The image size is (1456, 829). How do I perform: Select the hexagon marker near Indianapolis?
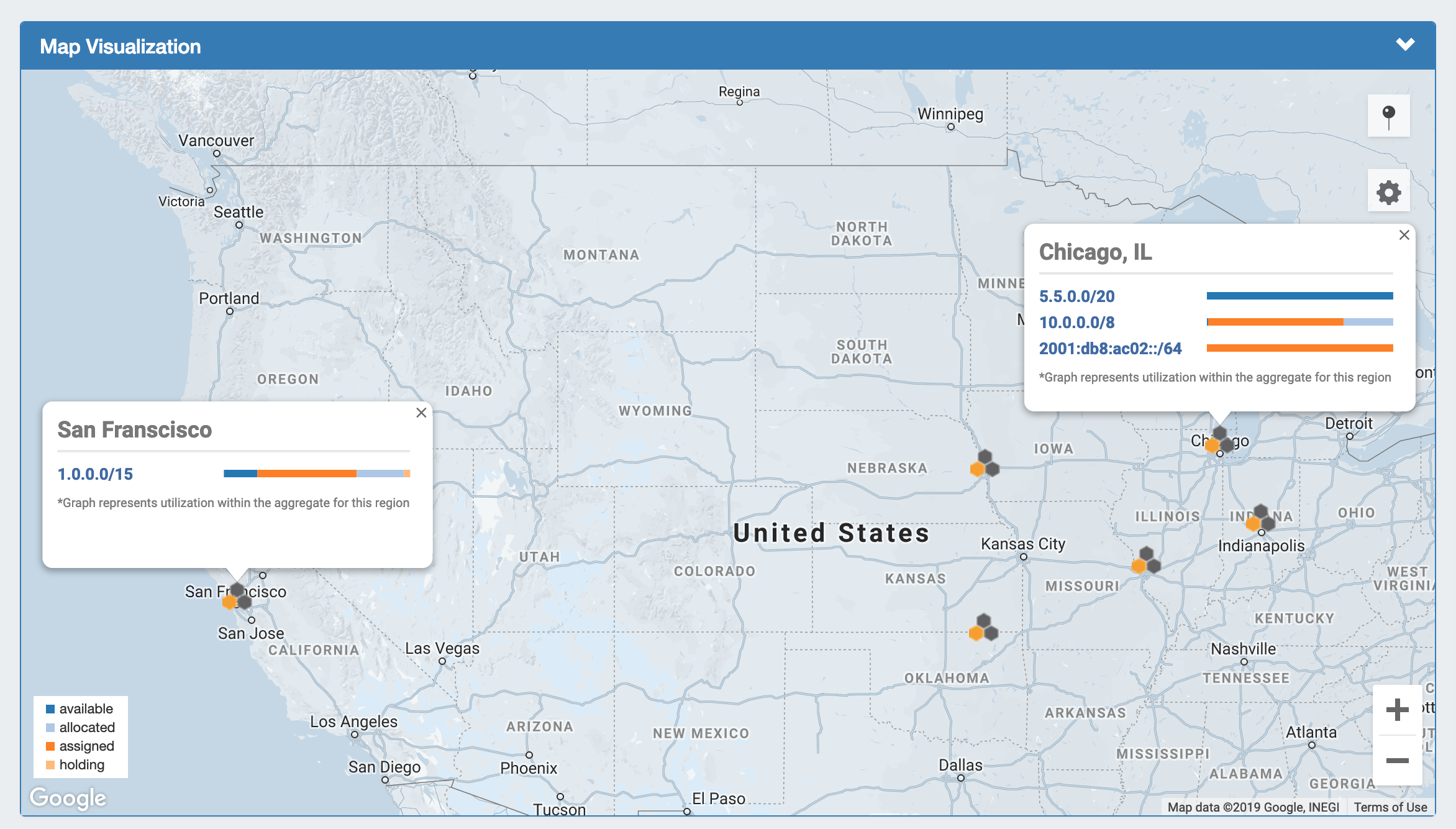coord(1260,518)
